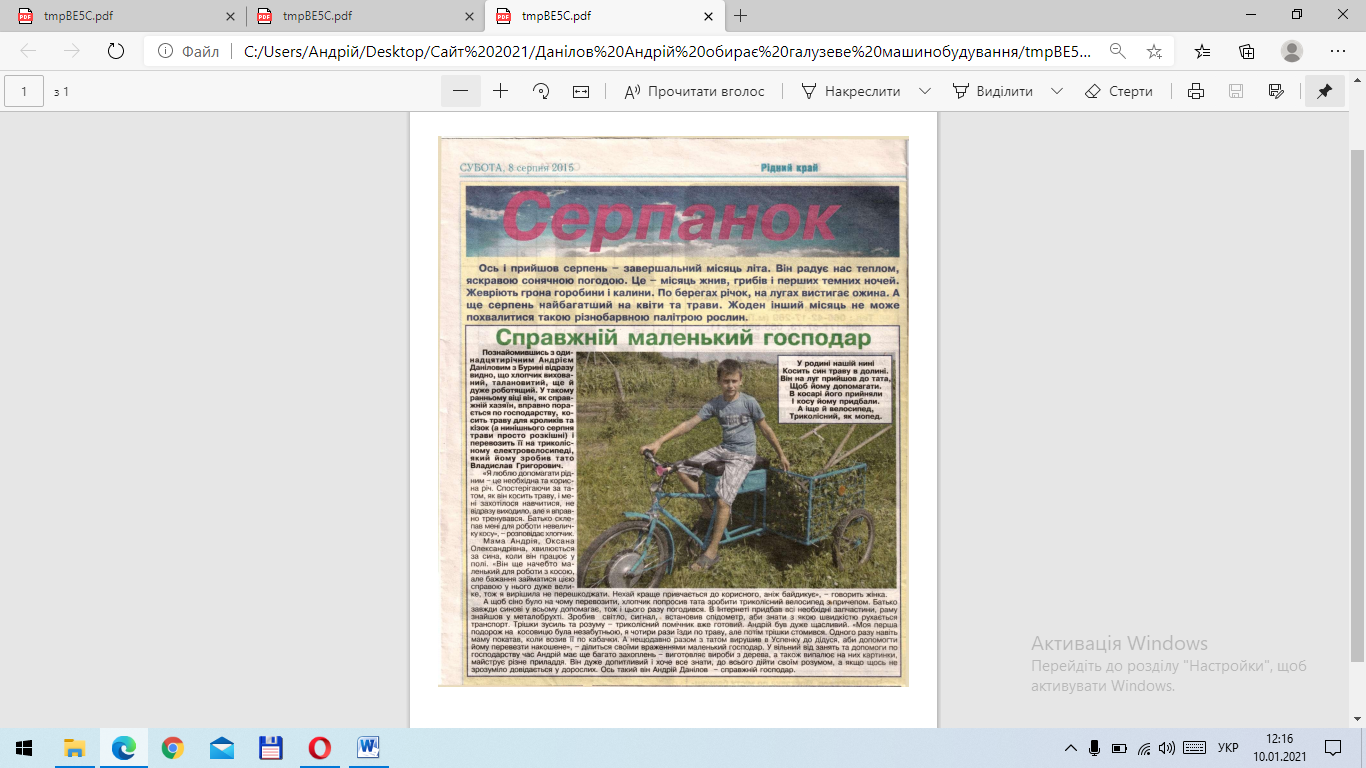The height and width of the screenshot is (768, 1366).
Task: Select the Erase tool (Стерти)
Action: click(x=1119, y=91)
